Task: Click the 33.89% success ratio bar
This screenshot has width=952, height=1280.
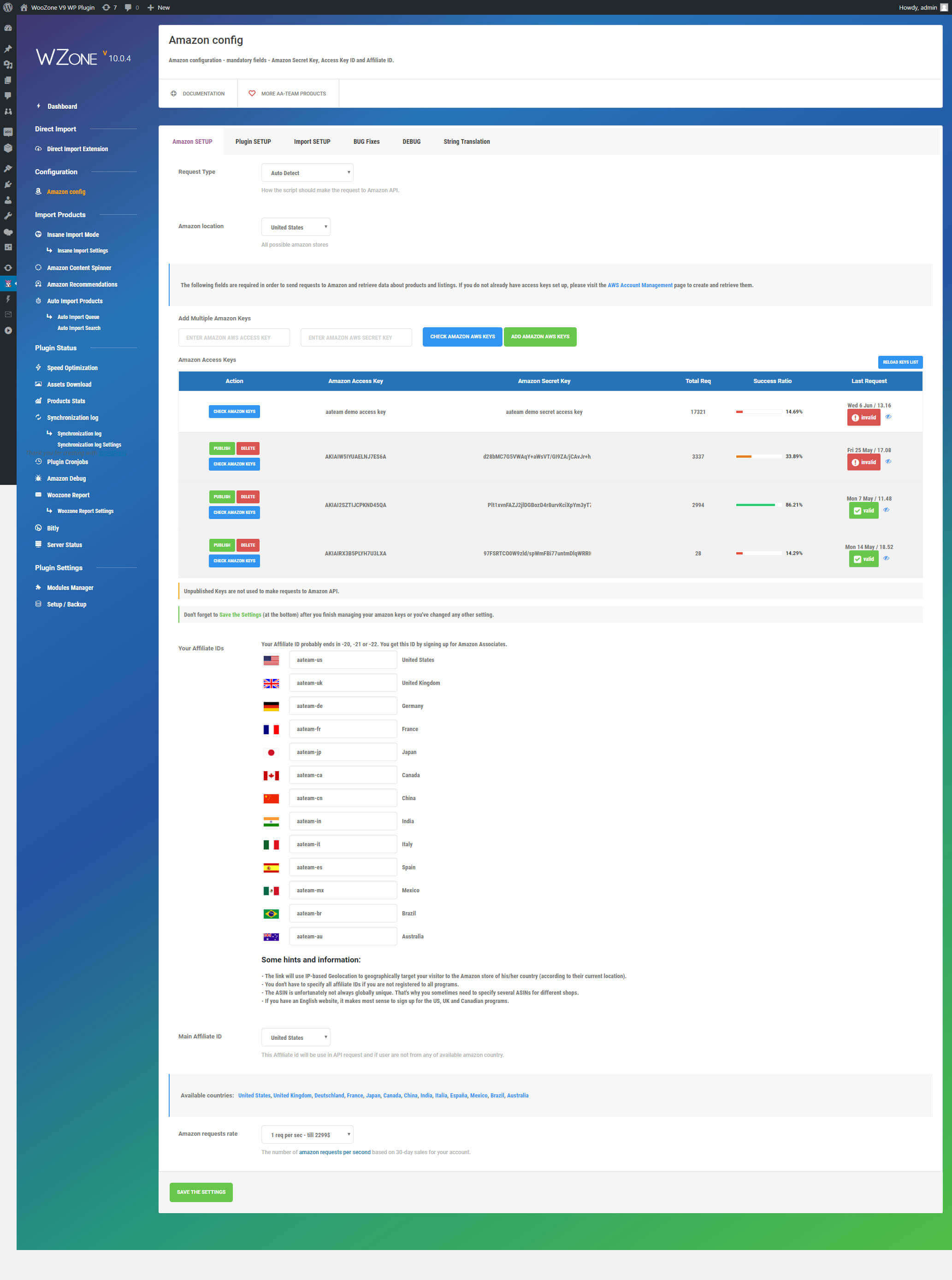Action: pyautogui.click(x=758, y=456)
